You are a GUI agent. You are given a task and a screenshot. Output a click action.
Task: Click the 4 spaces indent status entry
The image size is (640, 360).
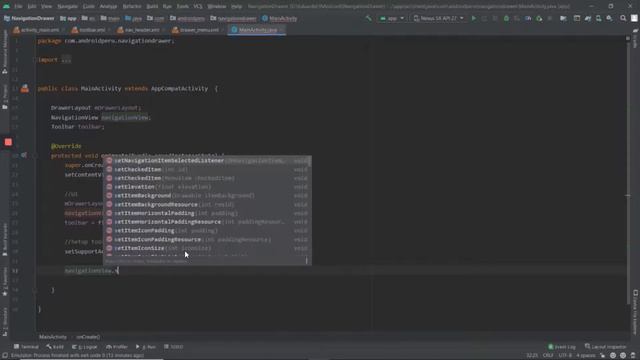pos(586,356)
